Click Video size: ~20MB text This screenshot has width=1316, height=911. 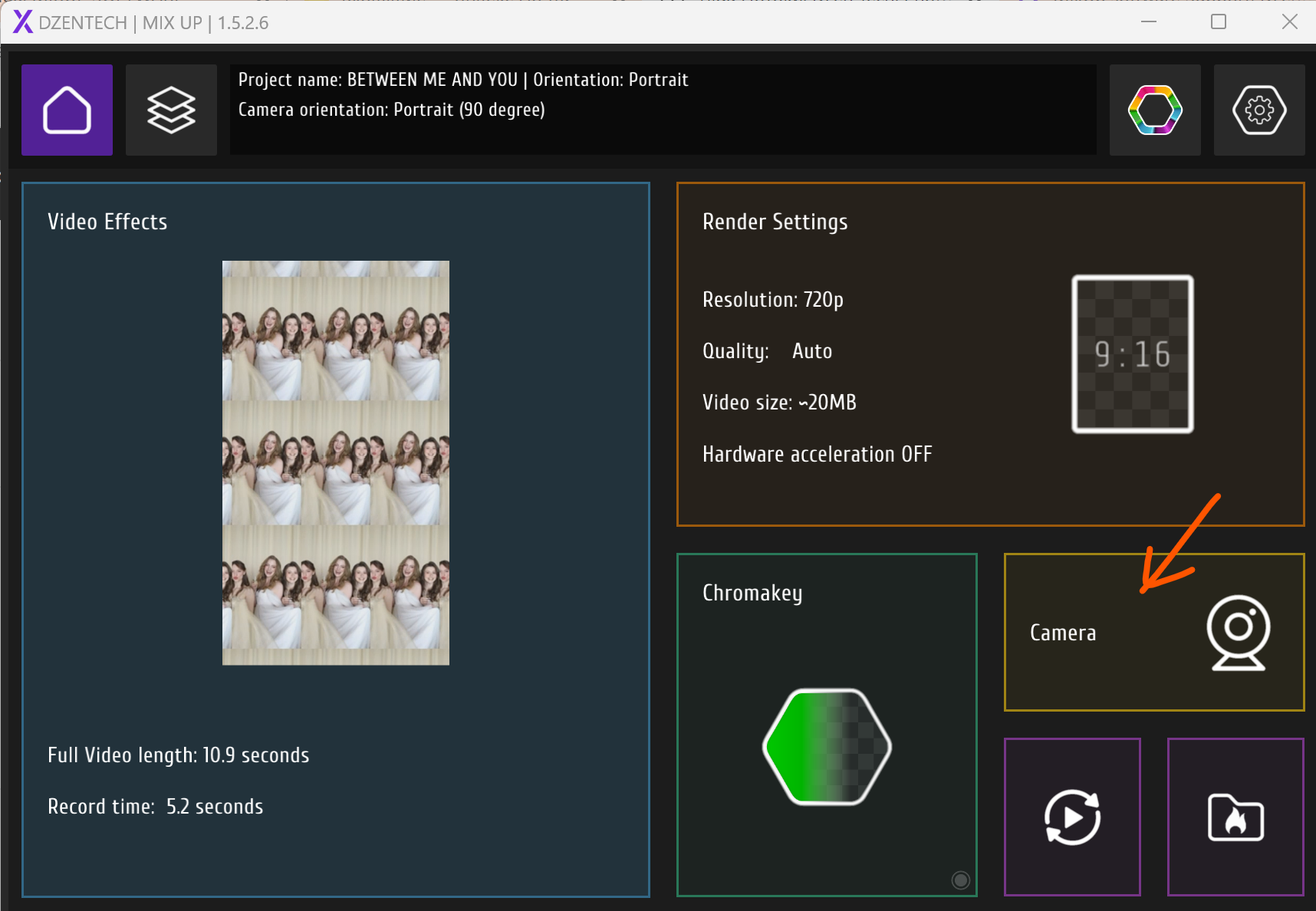(779, 403)
